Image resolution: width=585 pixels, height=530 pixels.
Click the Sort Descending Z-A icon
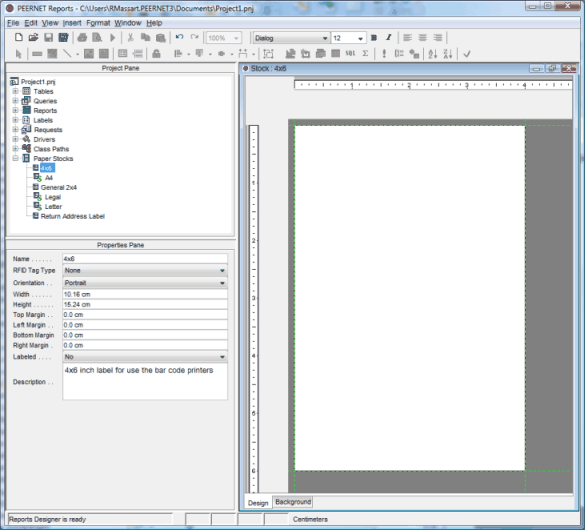448,54
